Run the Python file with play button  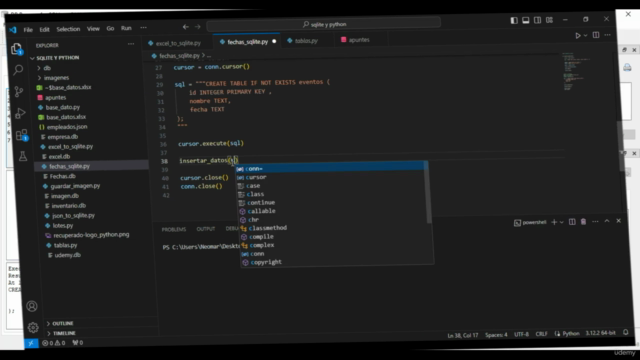578,36
